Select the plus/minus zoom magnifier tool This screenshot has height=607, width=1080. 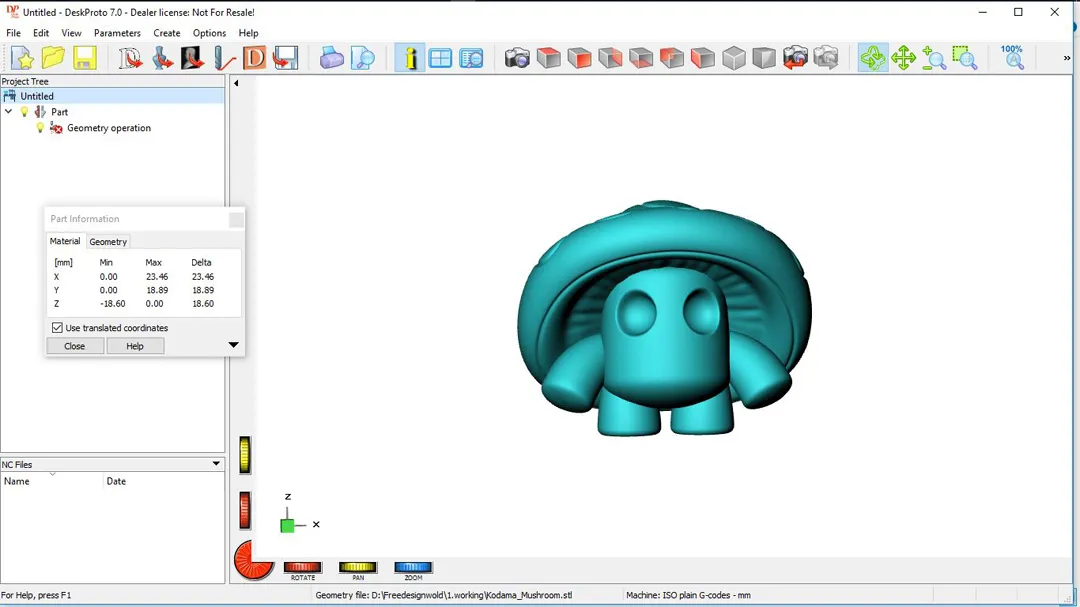[x=934, y=59]
